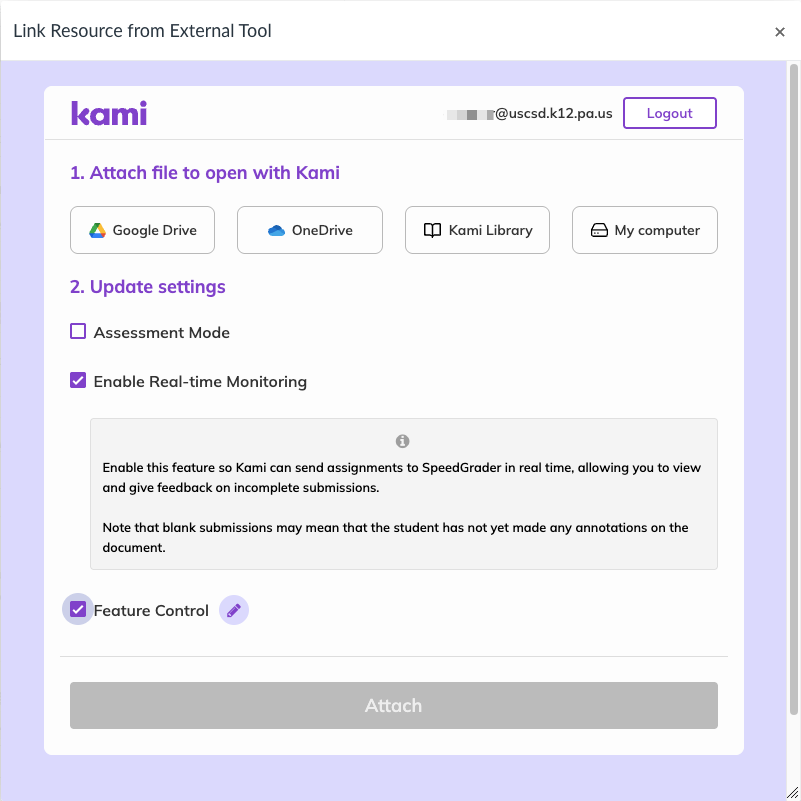Click the 'Link Resource from External Tool' title
This screenshot has height=801, width=801.
[143, 31]
